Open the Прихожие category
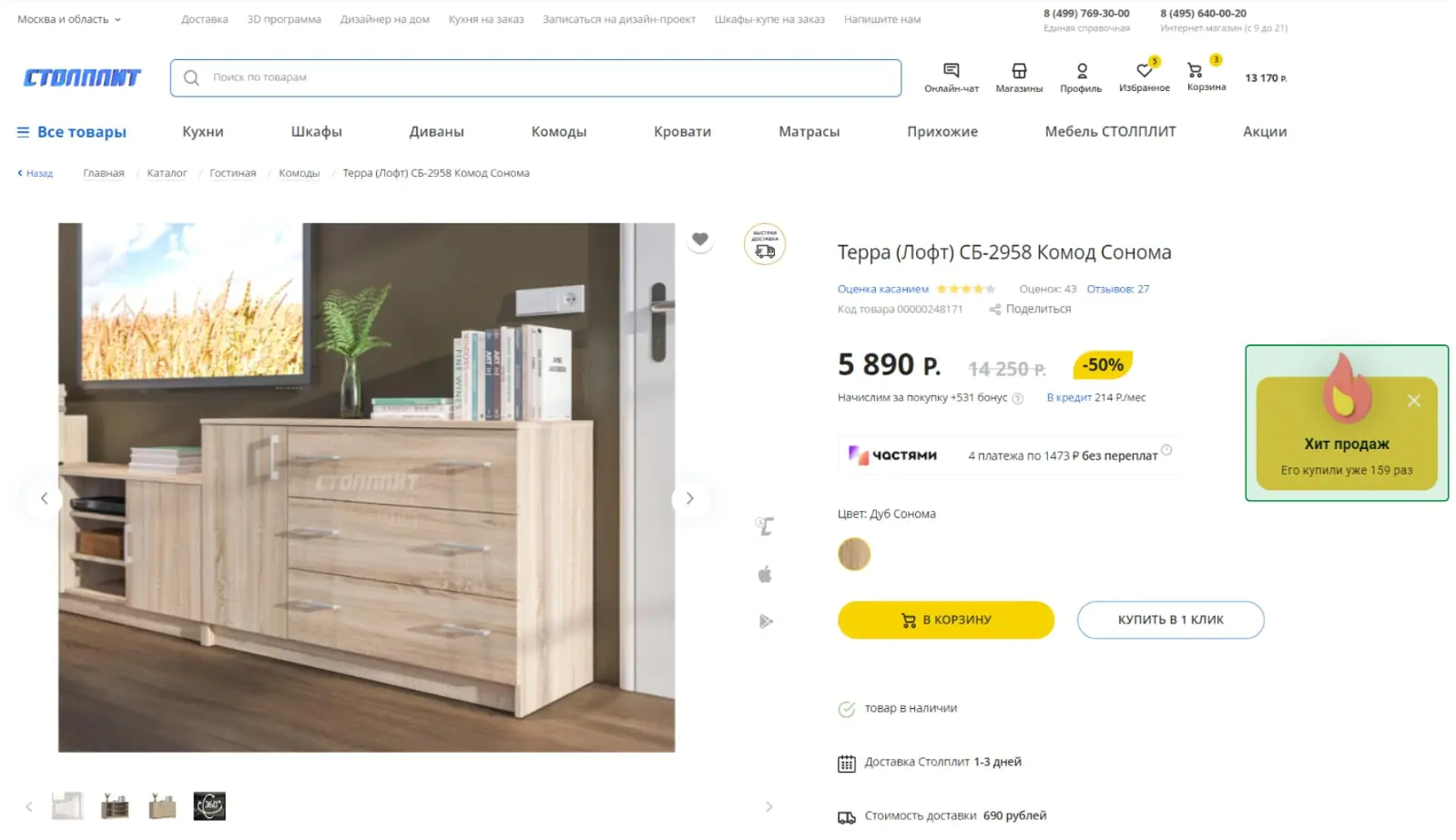The height and width of the screenshot is (840, 1456). [x=942, y=131]
